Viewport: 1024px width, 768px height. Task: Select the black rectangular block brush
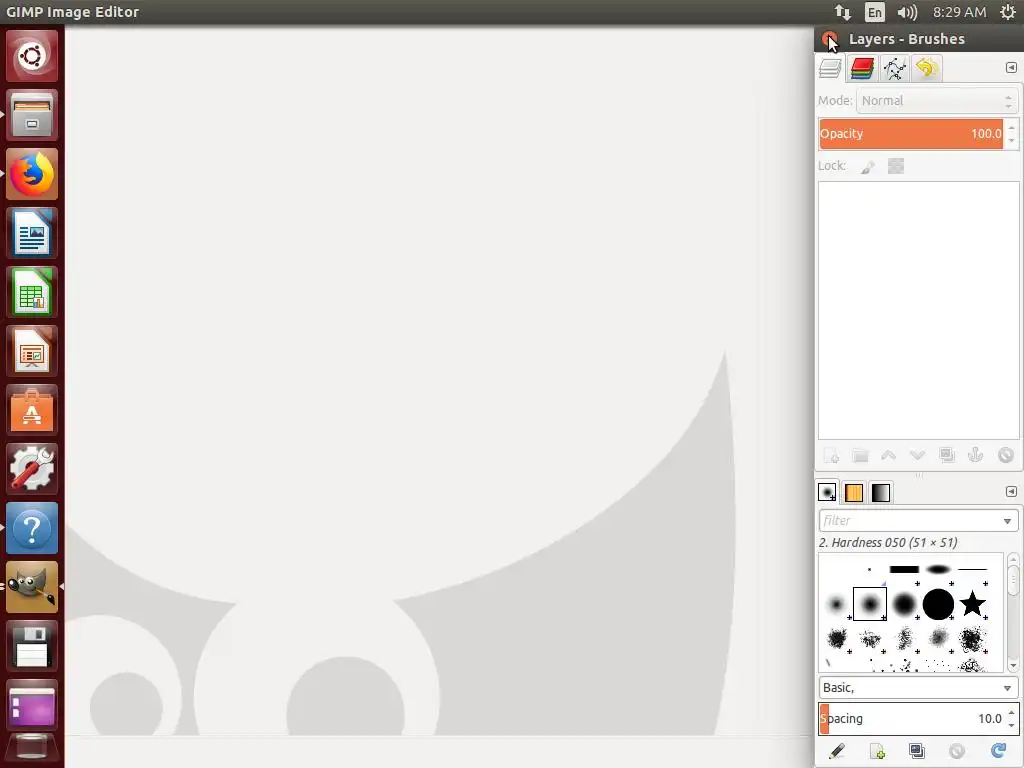click(x=904, y=569)
